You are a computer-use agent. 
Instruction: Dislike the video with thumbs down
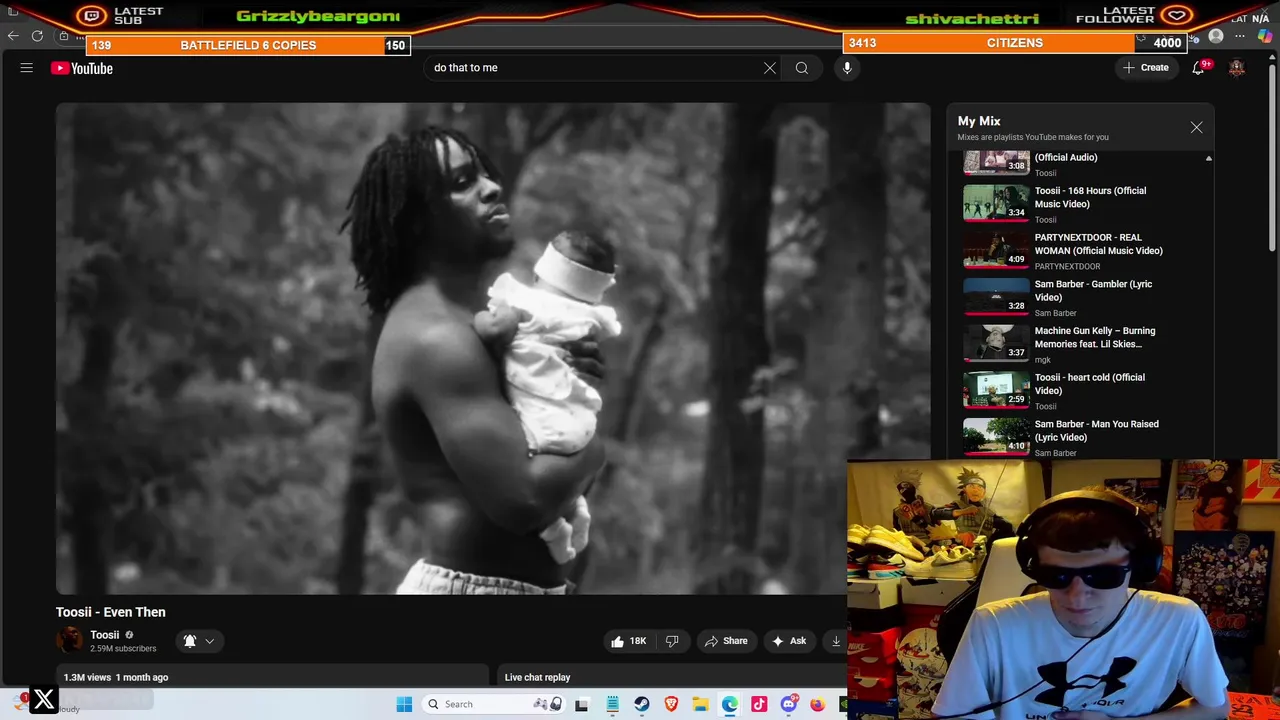tap(672, 641)
